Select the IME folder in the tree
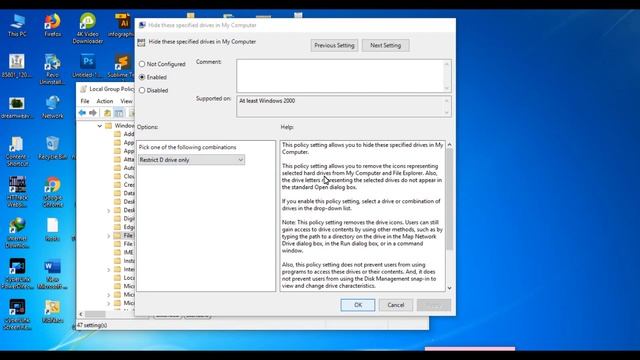The image size is (640, 360). click(124, 253)
